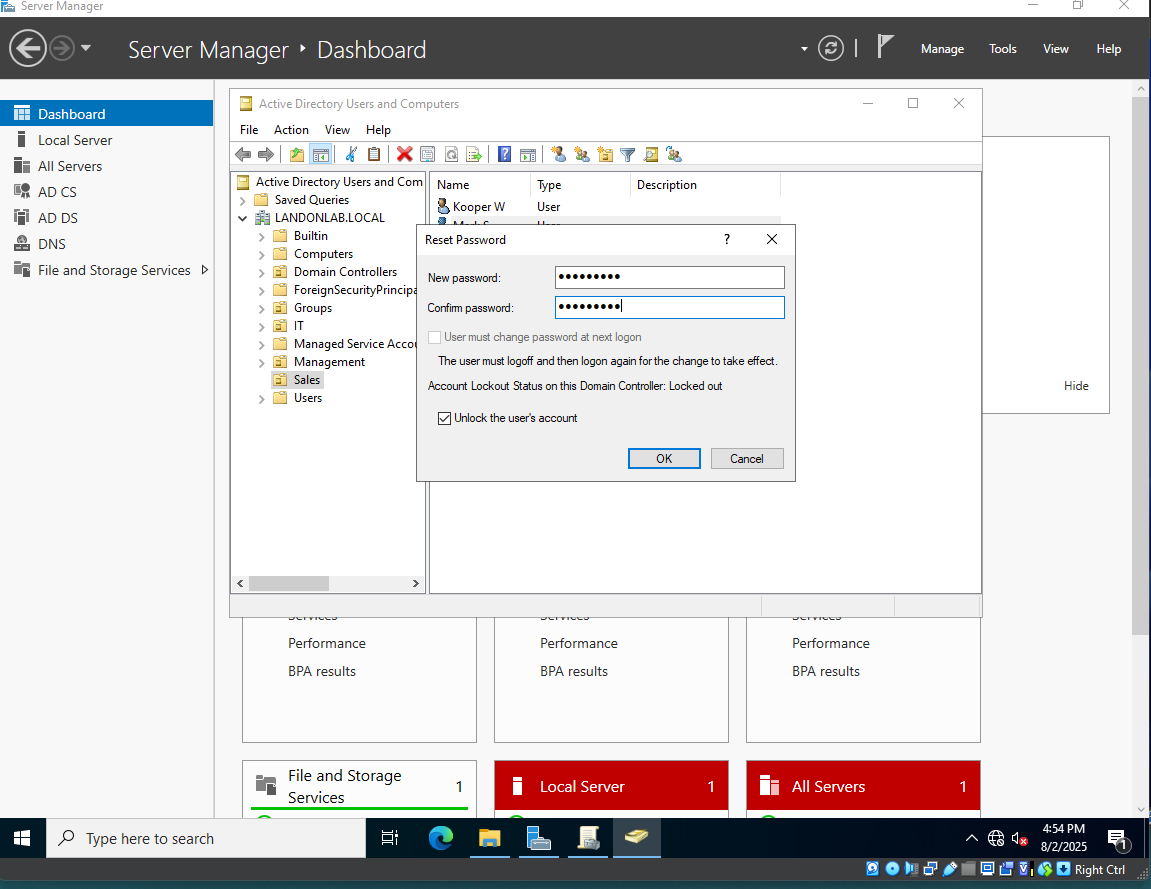Open Task View on the taskbar
Screen dimensions: 1151x889
(390, 838)
